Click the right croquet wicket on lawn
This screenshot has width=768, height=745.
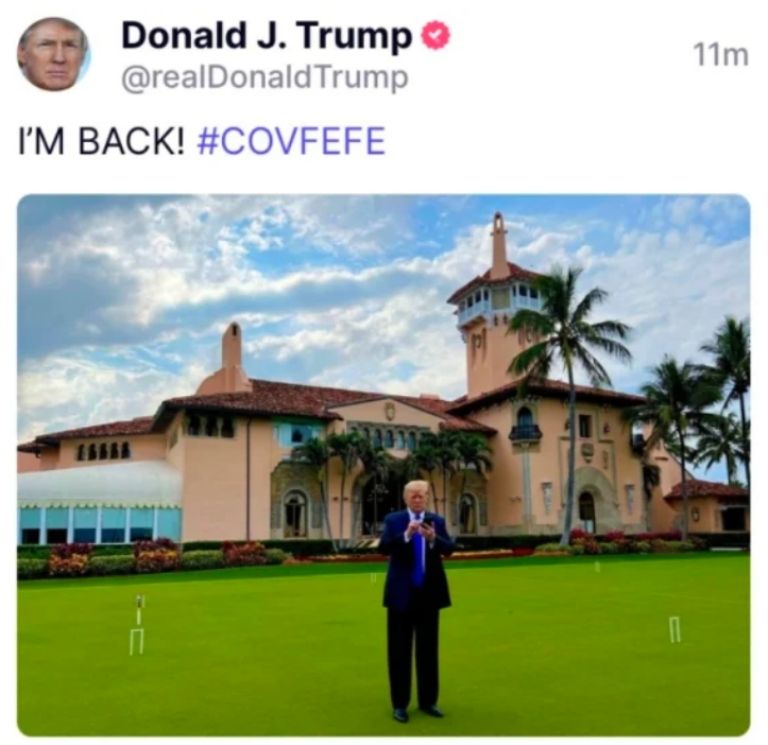pos(674,629)
